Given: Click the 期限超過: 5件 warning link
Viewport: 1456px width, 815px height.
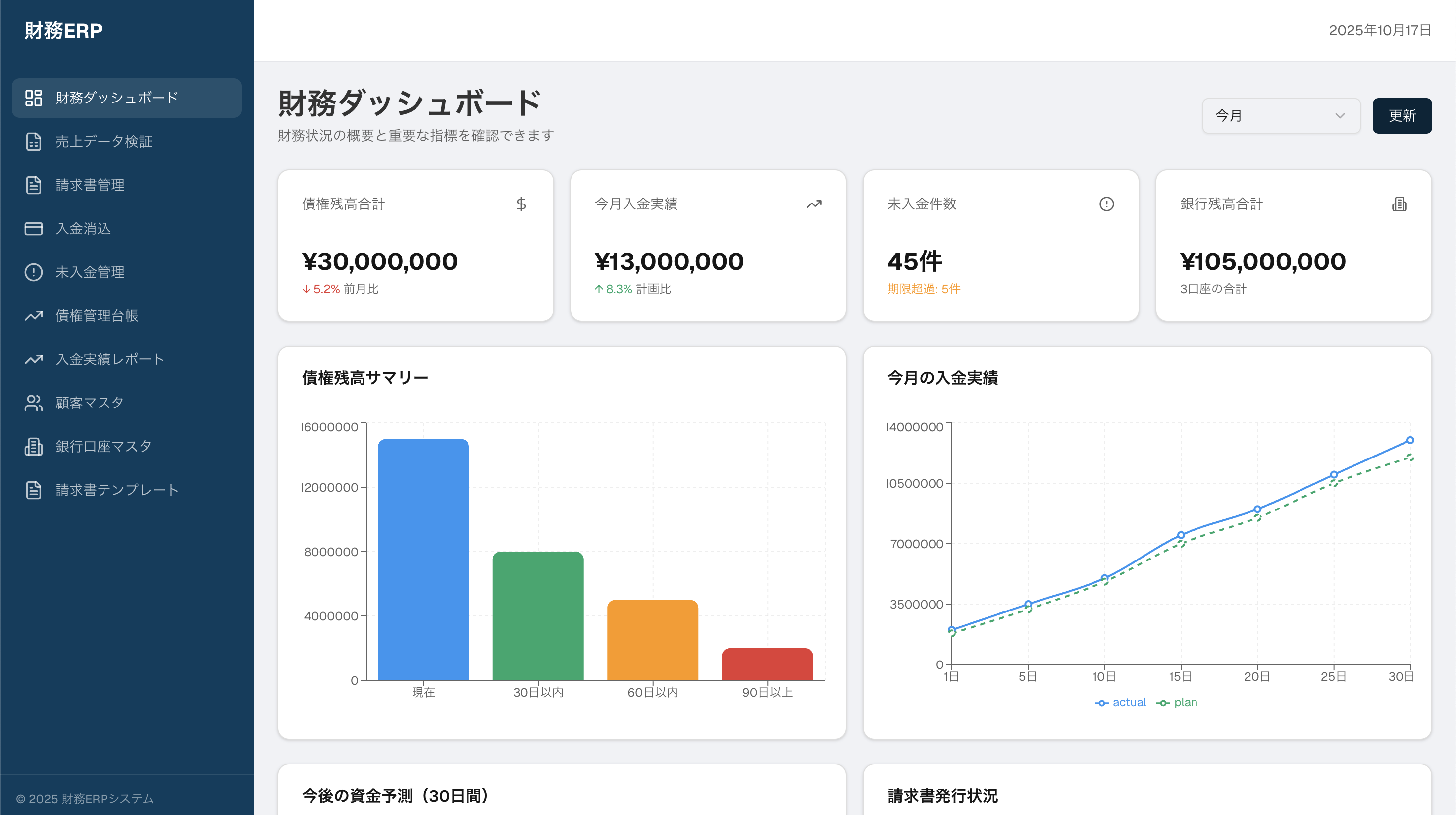Looking at the screenshot, I should pyautogui.click(x=924, y=289).
